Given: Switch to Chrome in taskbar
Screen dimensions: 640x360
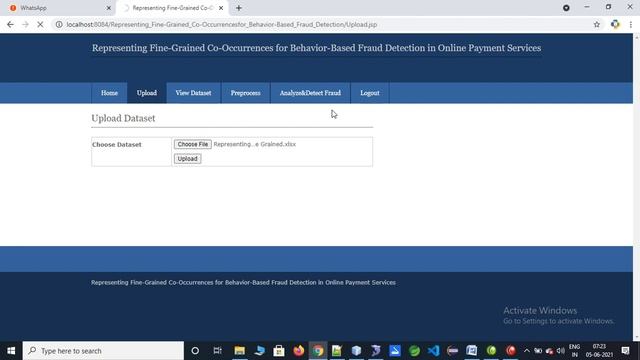Looking at the screenshot, I should (318, 351).
